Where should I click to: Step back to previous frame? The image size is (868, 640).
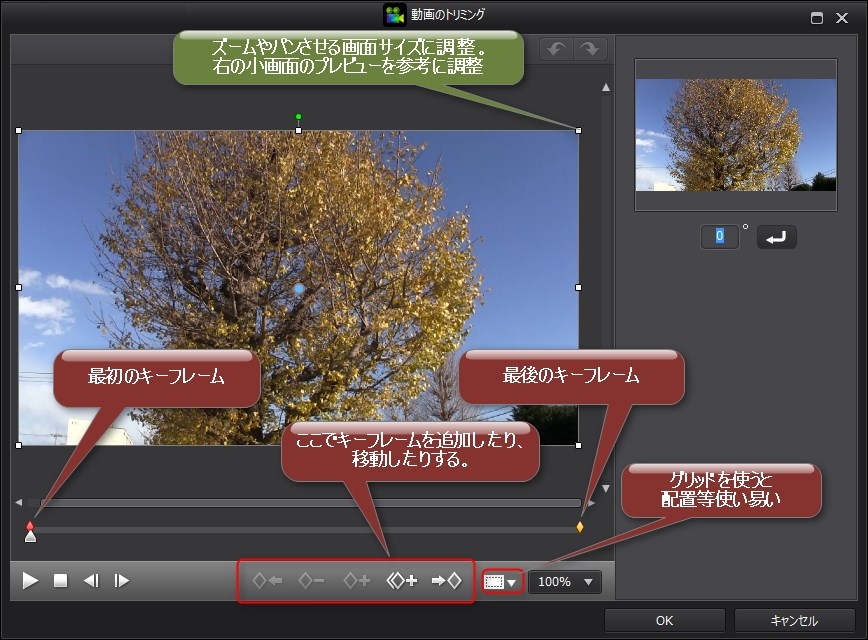tap(91, 581)
